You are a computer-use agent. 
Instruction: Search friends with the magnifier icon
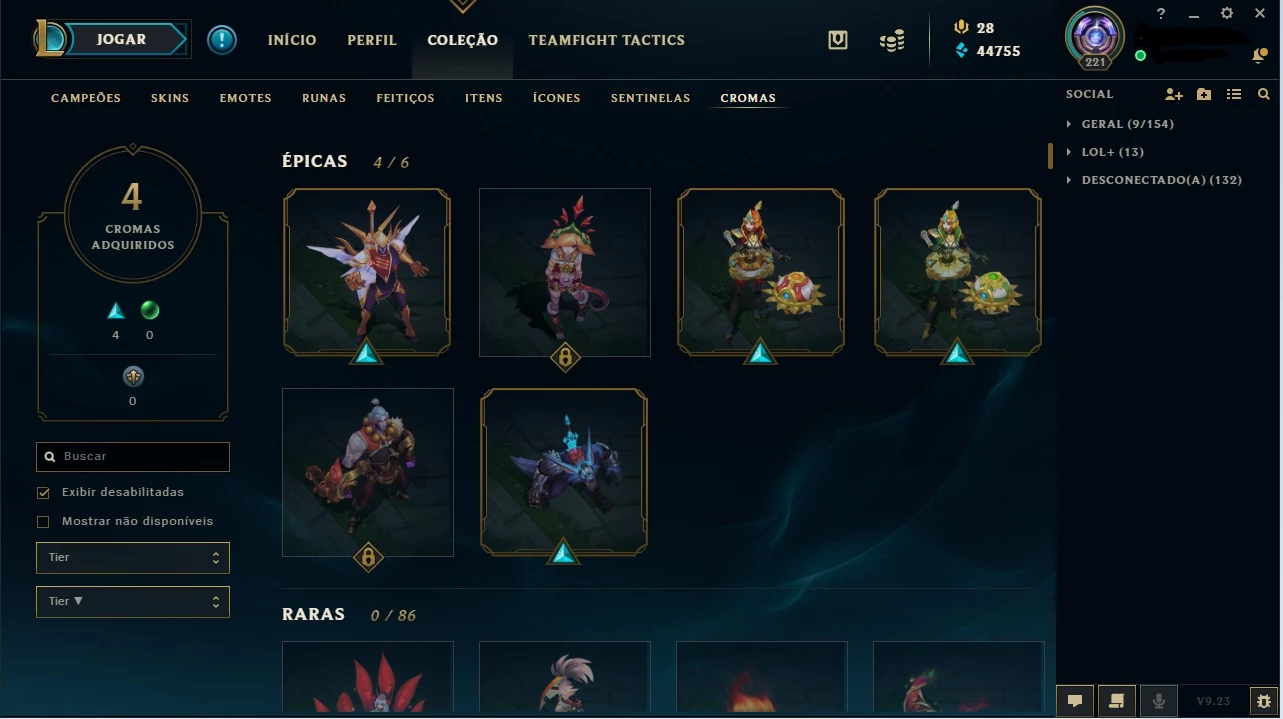pos(1264,94)
